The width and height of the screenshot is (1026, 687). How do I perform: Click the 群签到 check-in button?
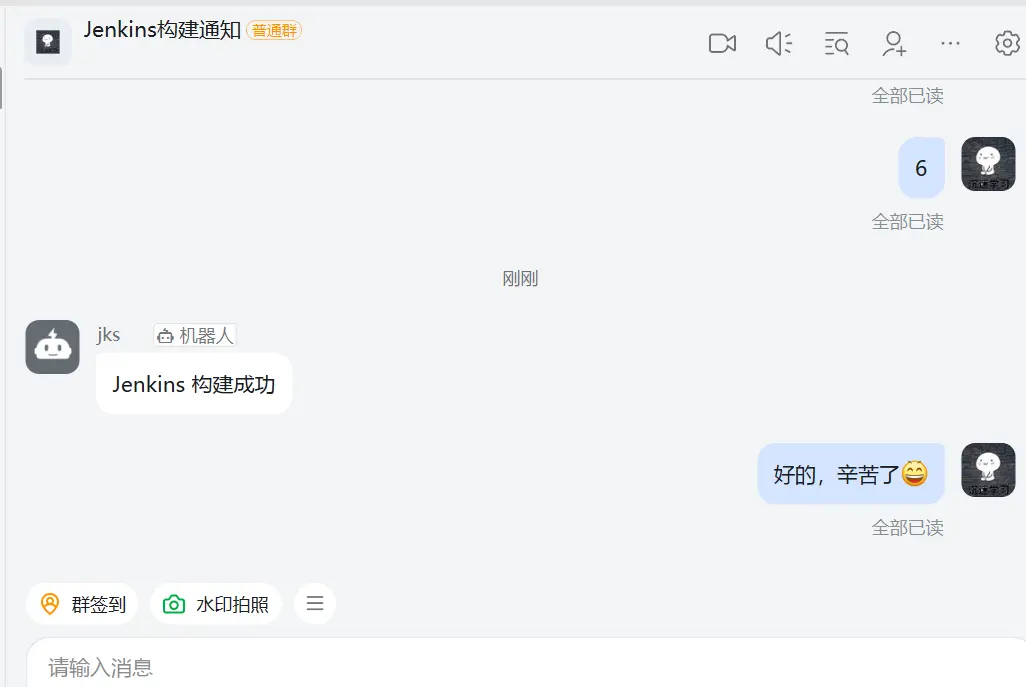pos(82,604)
